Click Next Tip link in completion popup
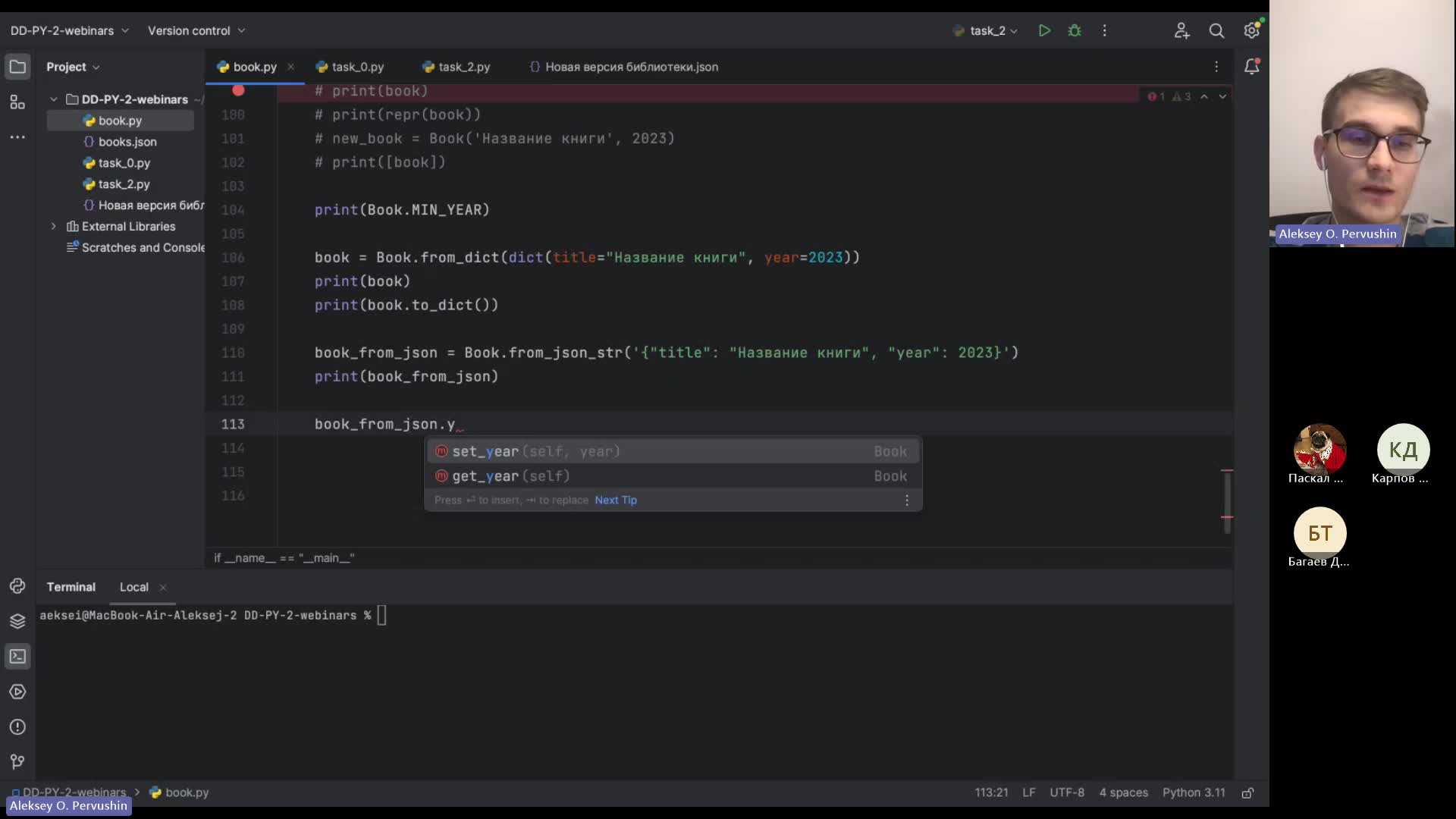Image resolution: width=1456 pixels, height=819 pixels. point(616,500)
